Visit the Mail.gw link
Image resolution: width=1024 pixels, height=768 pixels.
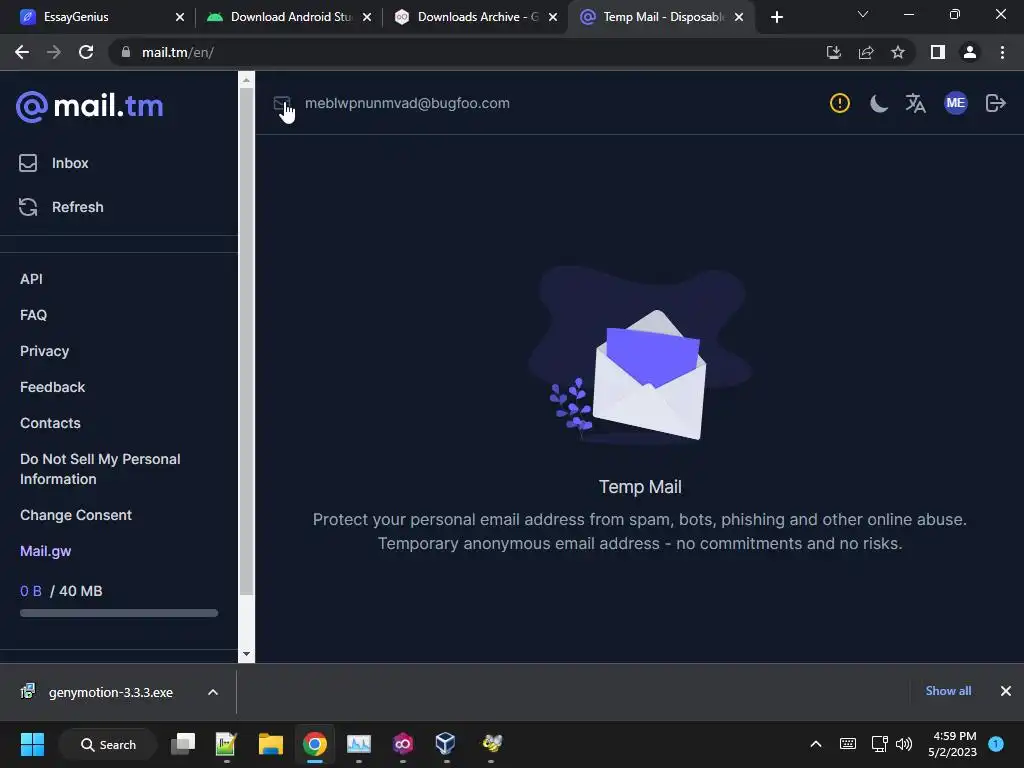tap(46, 551)
